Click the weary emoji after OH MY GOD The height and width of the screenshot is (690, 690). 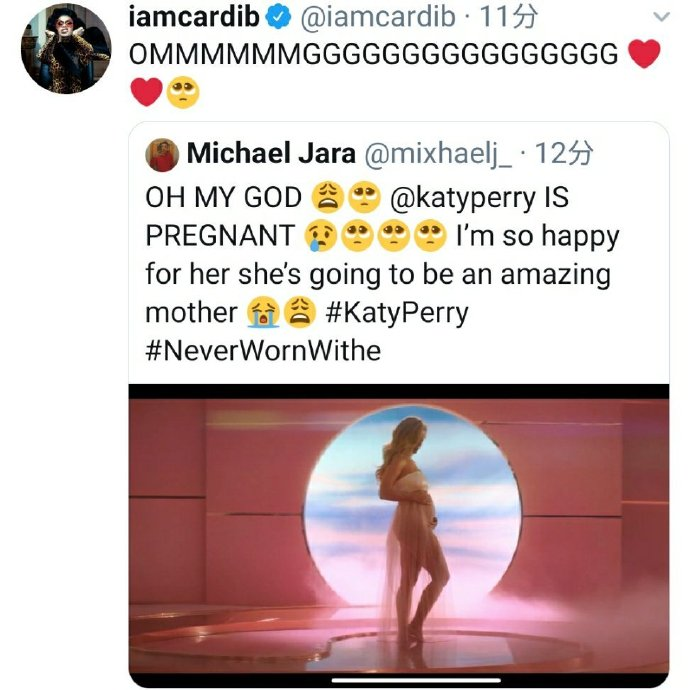point(328,197)
